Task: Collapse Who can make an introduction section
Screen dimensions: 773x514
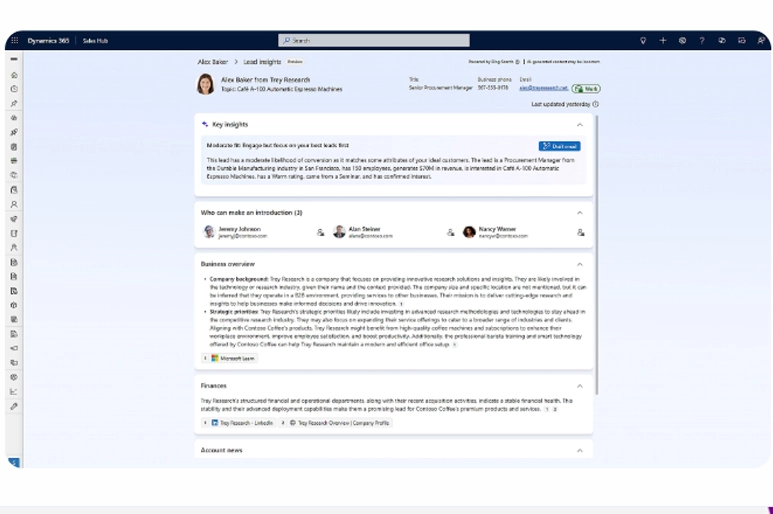Action: click(x=580, y=213)
